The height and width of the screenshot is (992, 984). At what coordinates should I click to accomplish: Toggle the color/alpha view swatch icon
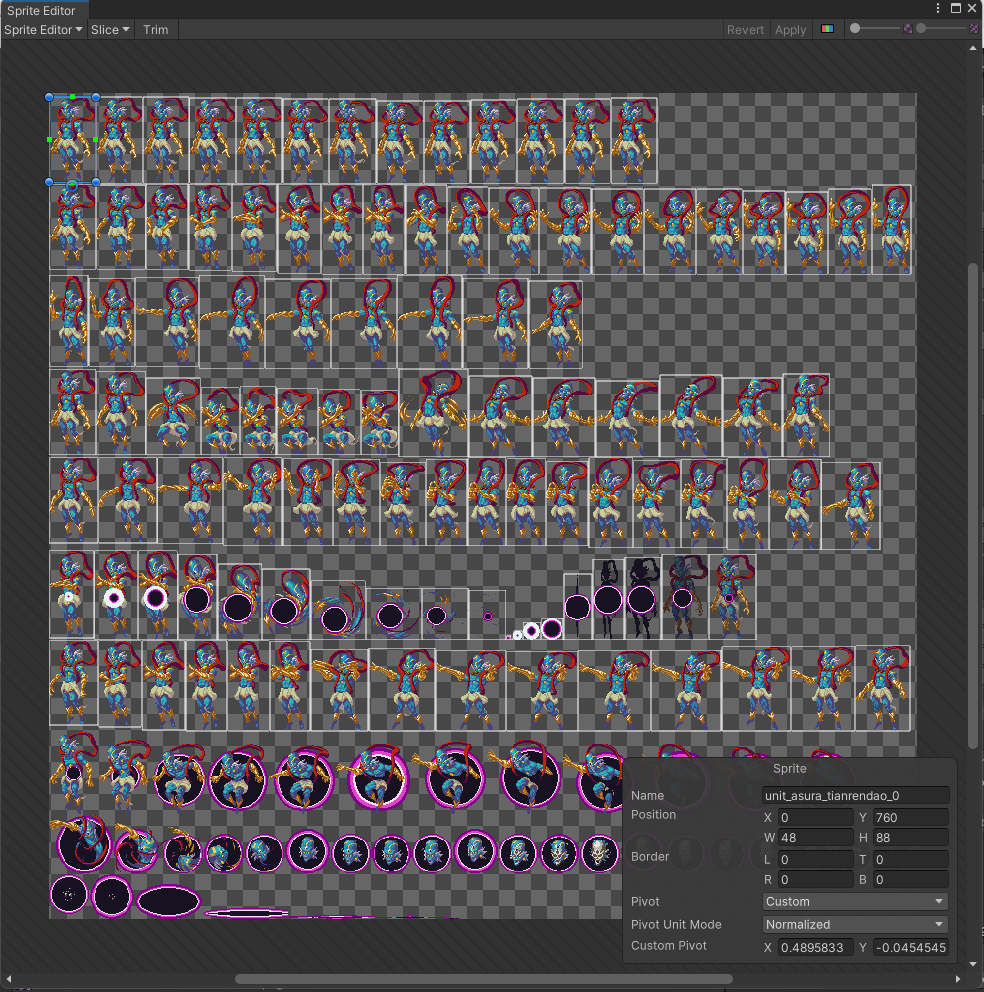[x=827, y=30]
